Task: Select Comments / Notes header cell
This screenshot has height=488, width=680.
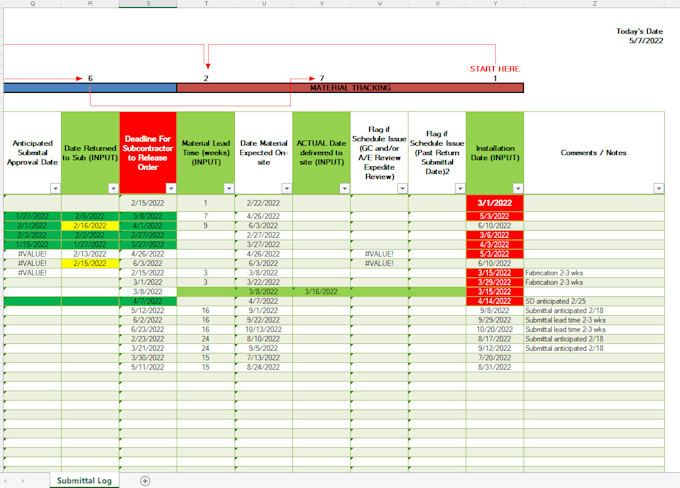Action: 594,153
